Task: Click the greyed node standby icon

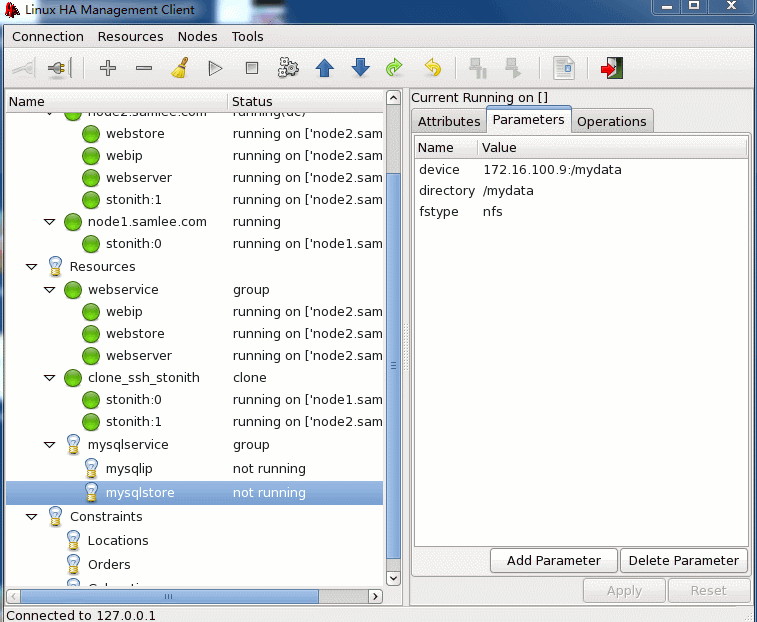Action: click(x=478, y=68)
